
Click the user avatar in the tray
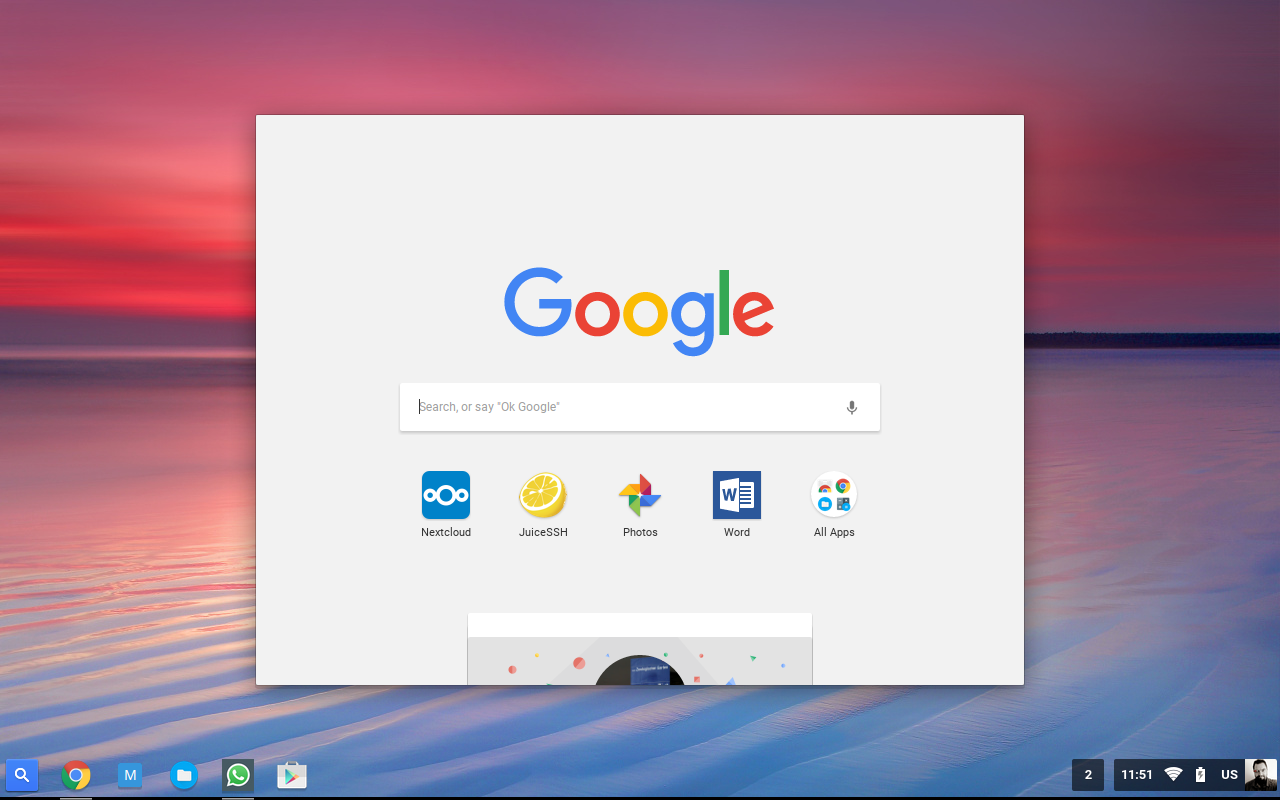point(1261,775)
